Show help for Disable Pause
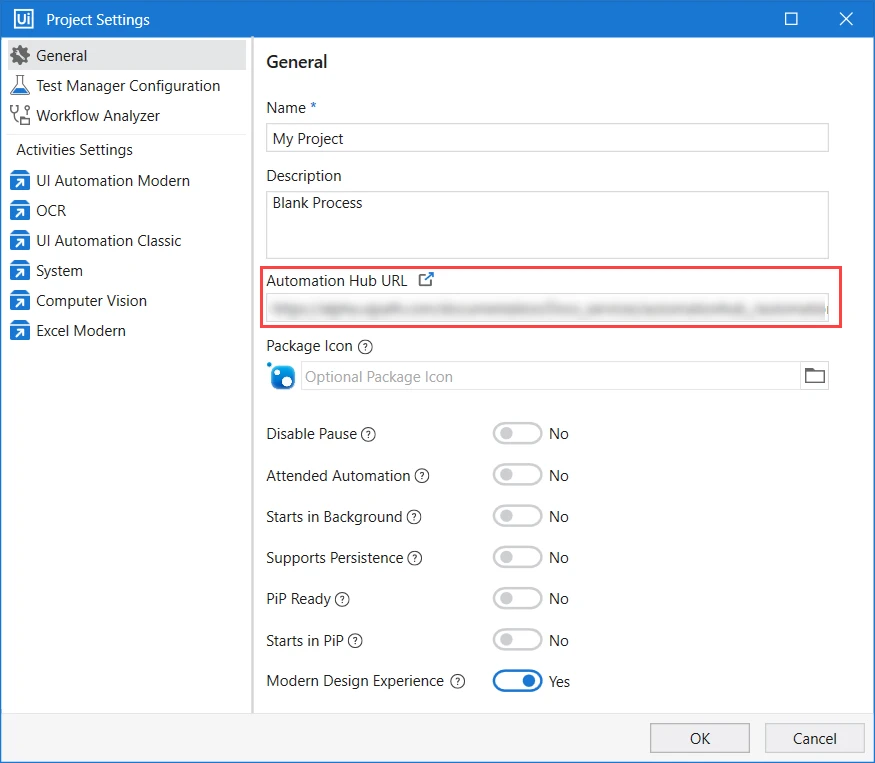Screen dimensions: 875x763 tap(368, 434)
